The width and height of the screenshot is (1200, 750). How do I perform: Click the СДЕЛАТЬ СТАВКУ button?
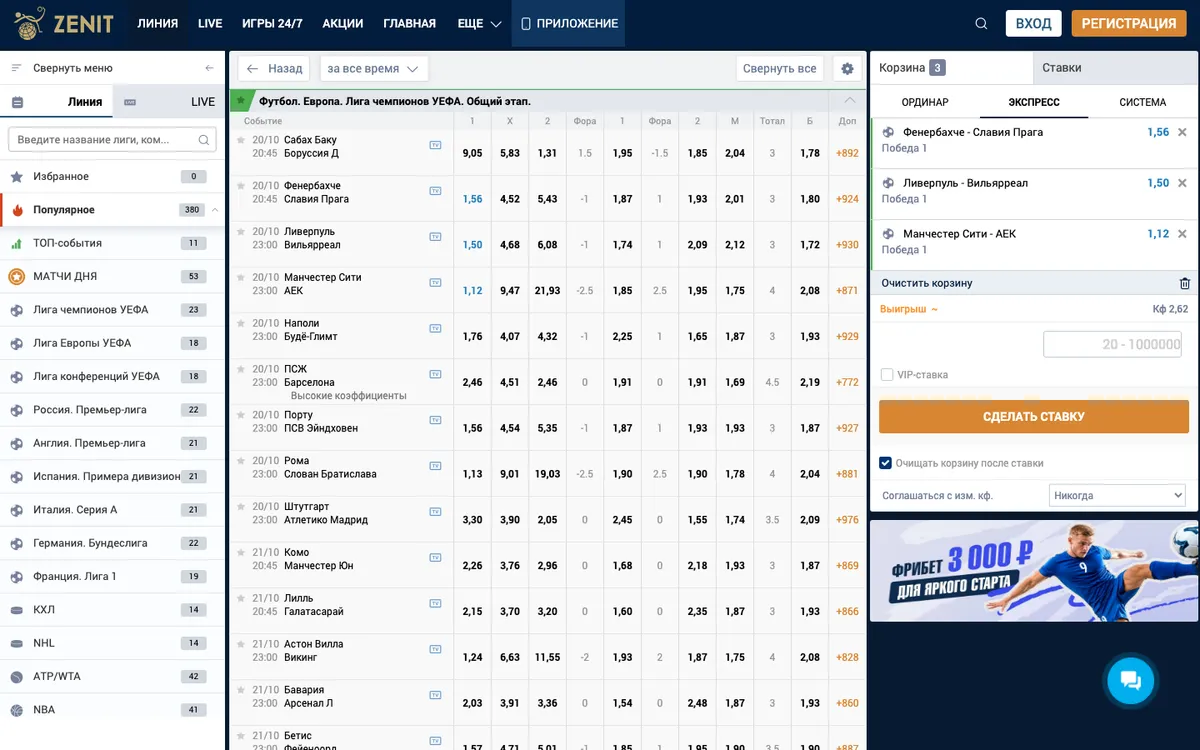pyautogui.click(x=1034, y=417)
